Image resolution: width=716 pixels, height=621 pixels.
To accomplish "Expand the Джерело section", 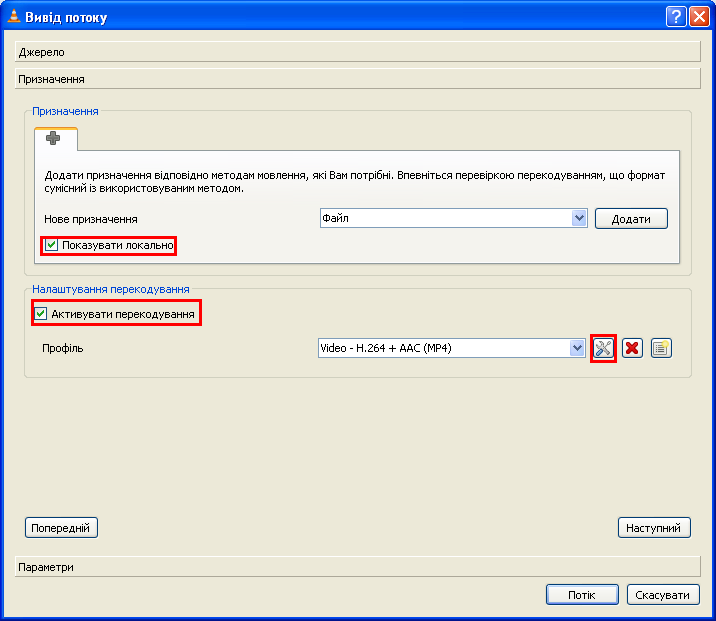I will click(358, 52).
